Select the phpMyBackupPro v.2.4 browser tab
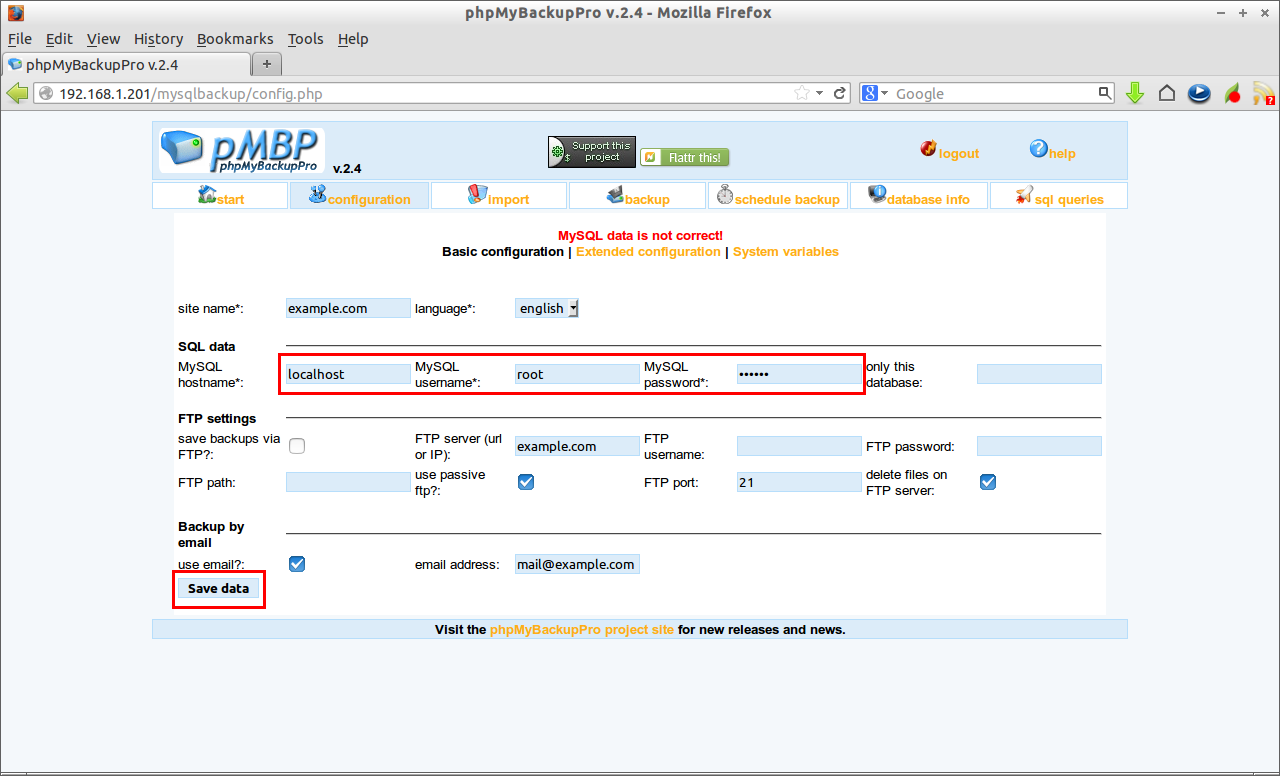The image size is (1280, 776). coord(126,64)
